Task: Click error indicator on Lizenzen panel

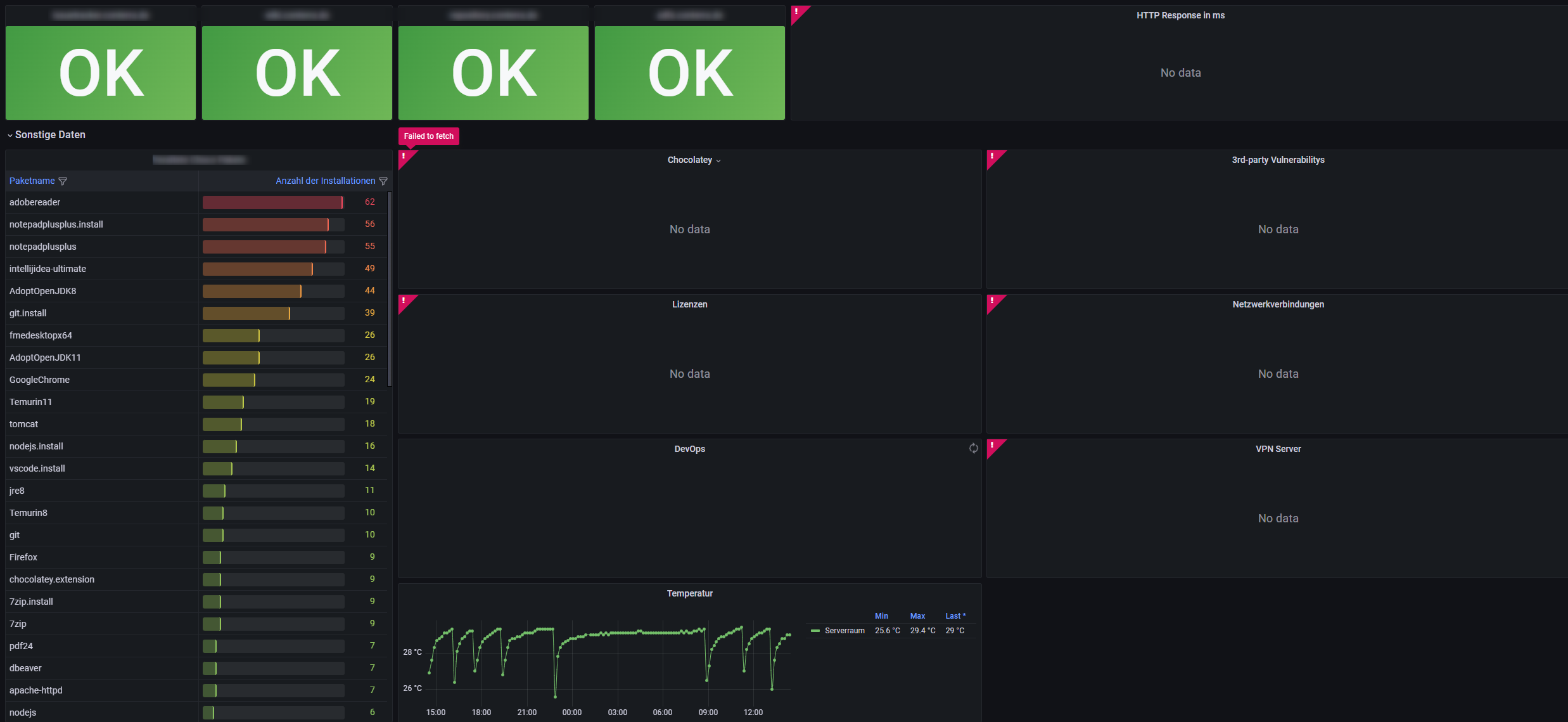Action: click(x=404, y=301)
